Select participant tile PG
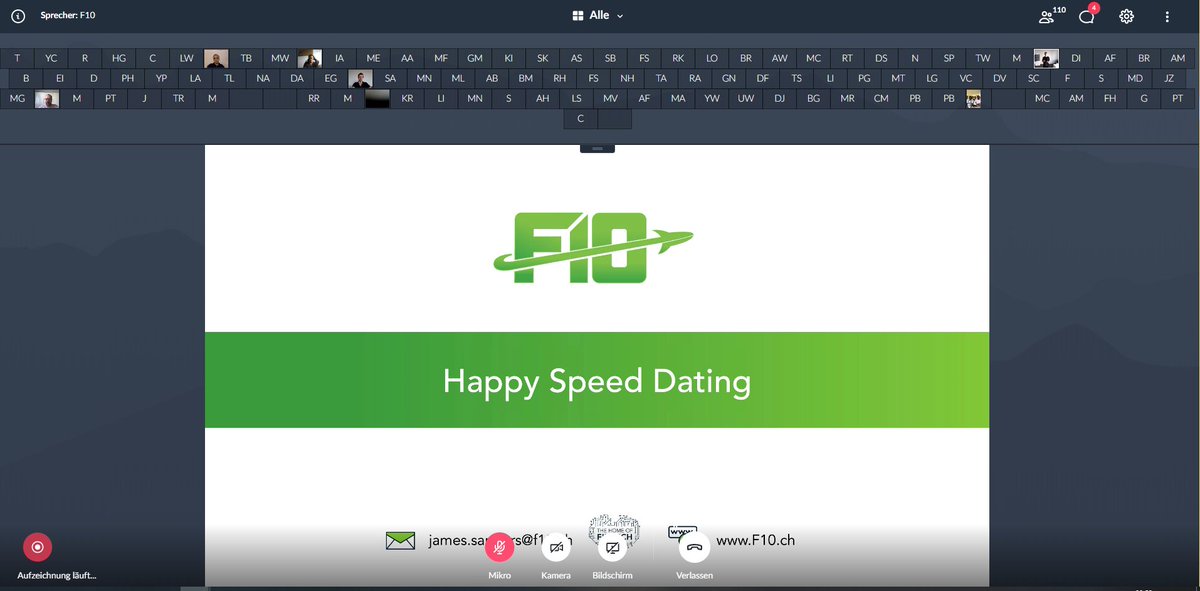 (x=864, y=78)
